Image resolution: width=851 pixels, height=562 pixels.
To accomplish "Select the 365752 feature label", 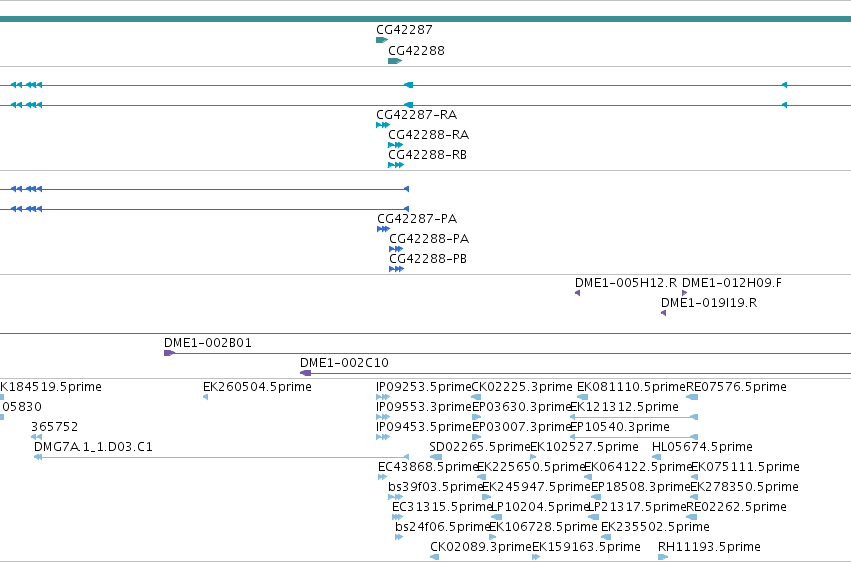I will [54, 427].
